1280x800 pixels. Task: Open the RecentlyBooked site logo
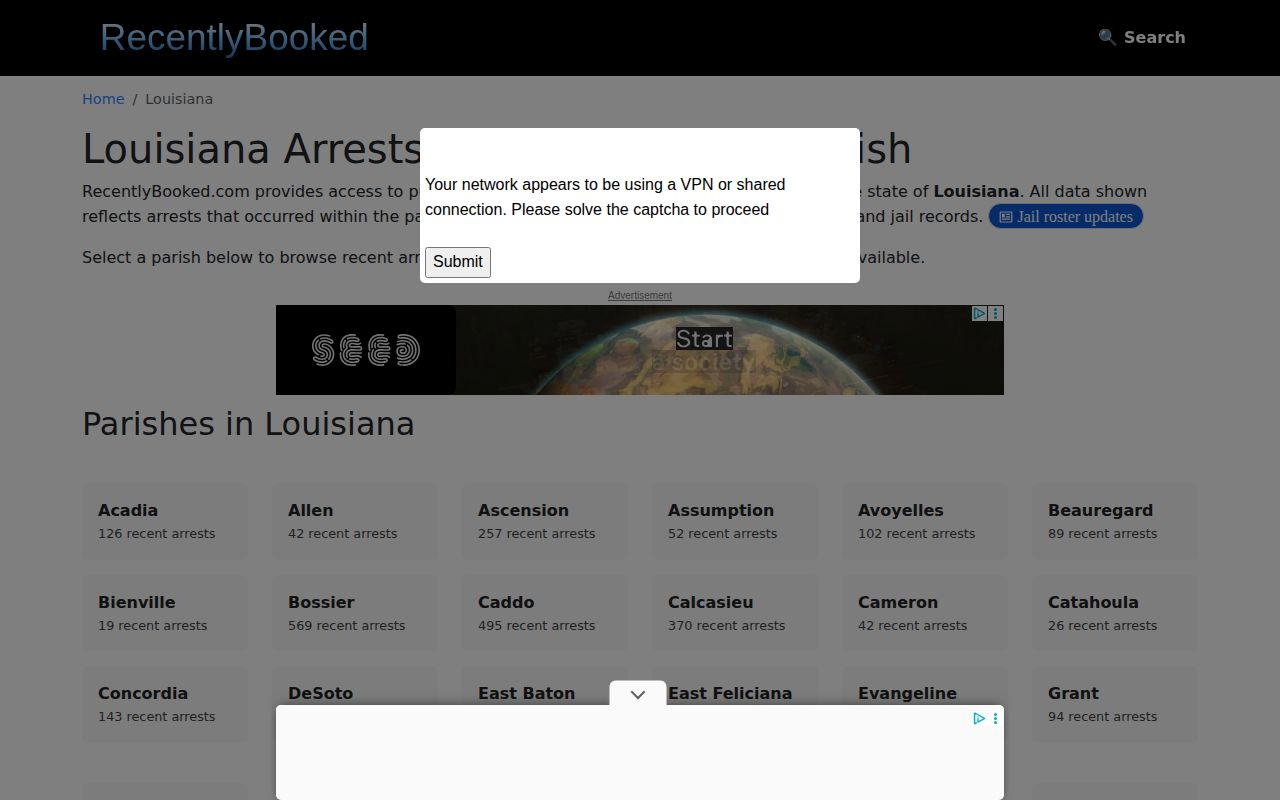click(234, 37)
